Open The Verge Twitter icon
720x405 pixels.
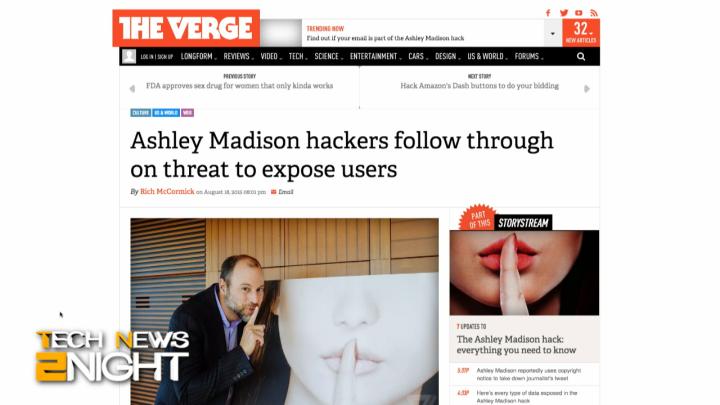click(x=564, y=13)
